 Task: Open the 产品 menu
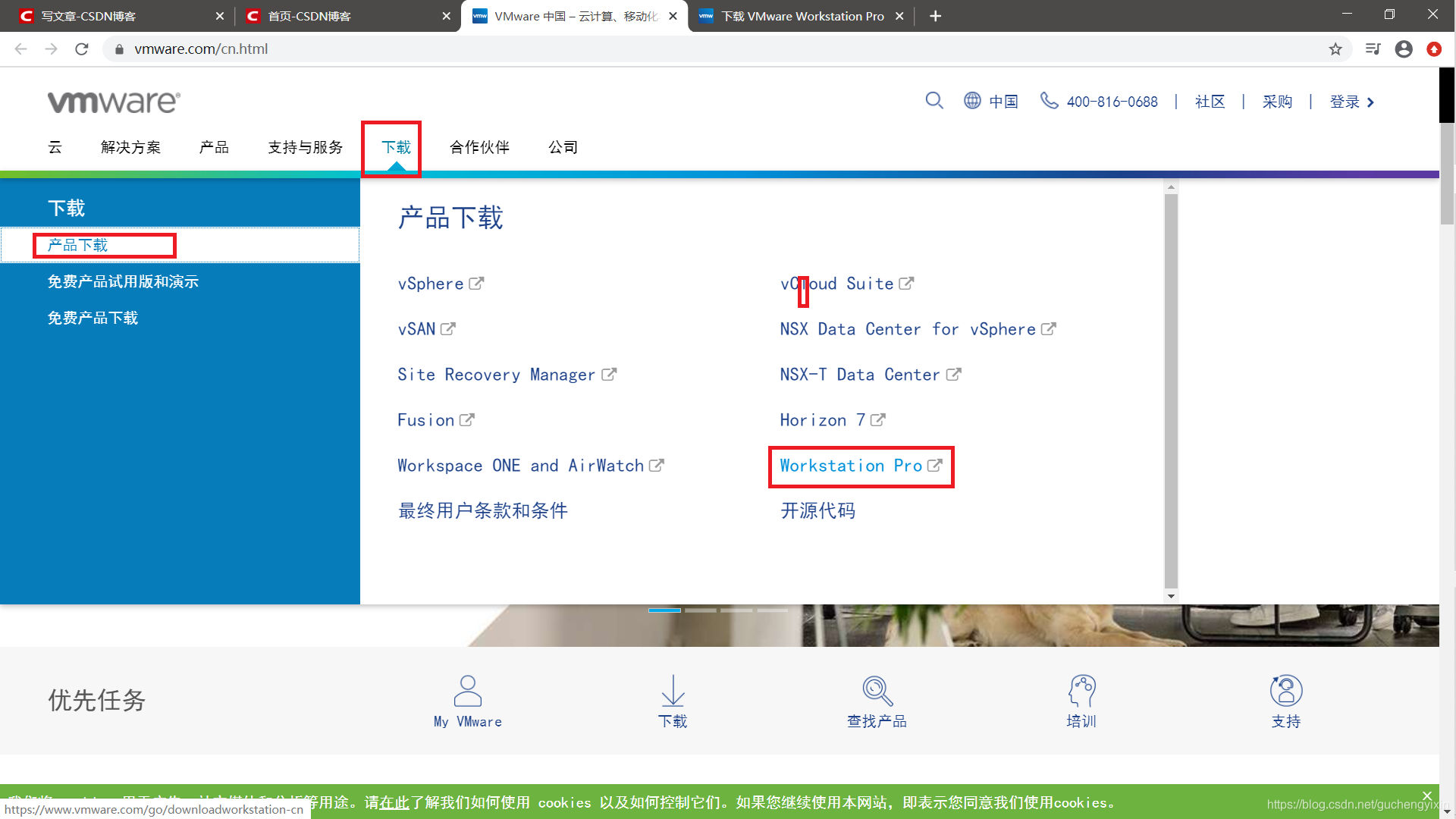tap(215, 147)
